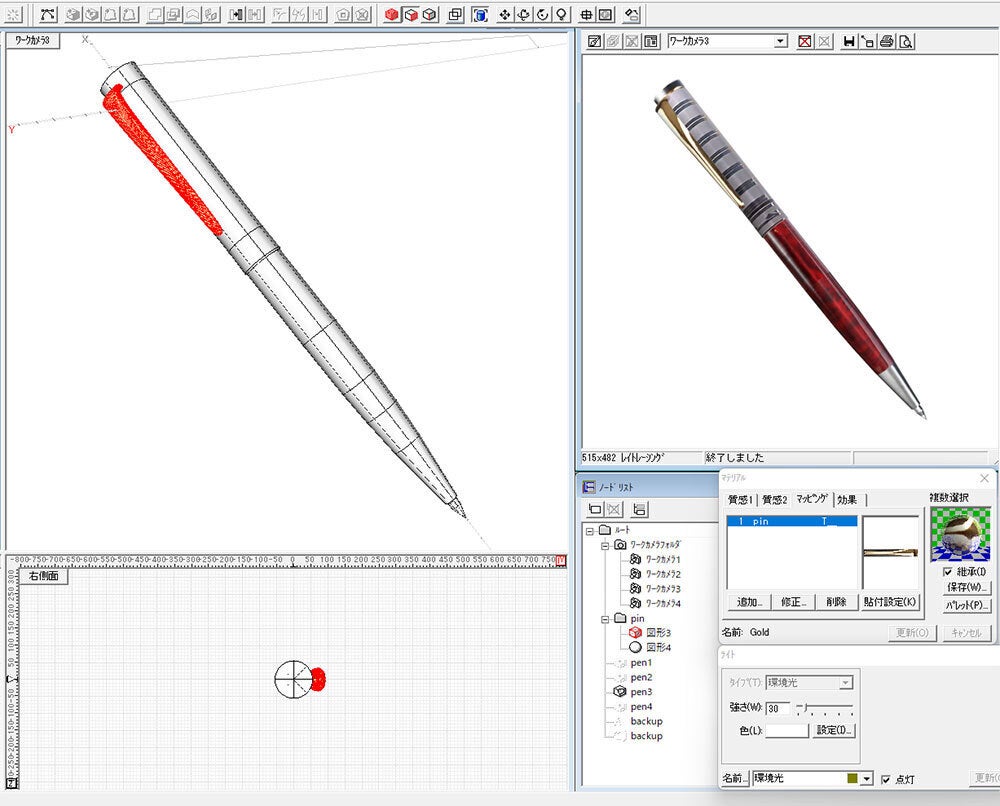This screenshot has height=806, width=1000.
Task: Click the 貼付設定(K) button
Action: click(x=890, y=602)
